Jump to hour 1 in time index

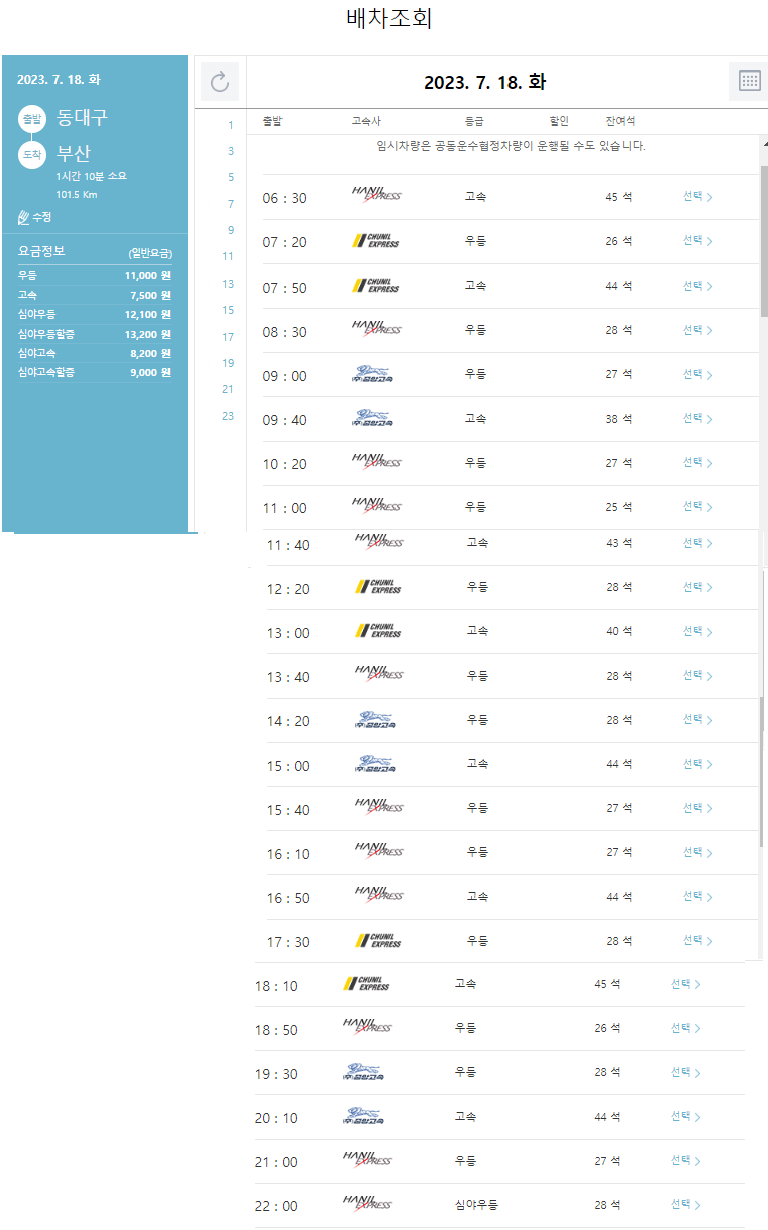pos(231,125)
